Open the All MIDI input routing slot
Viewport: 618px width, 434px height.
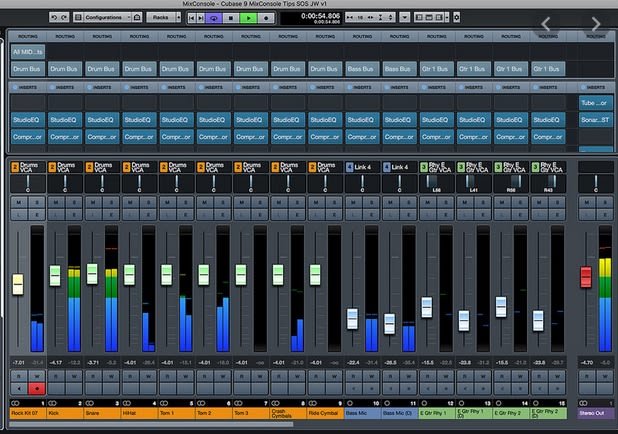click(x=28, y=52)
